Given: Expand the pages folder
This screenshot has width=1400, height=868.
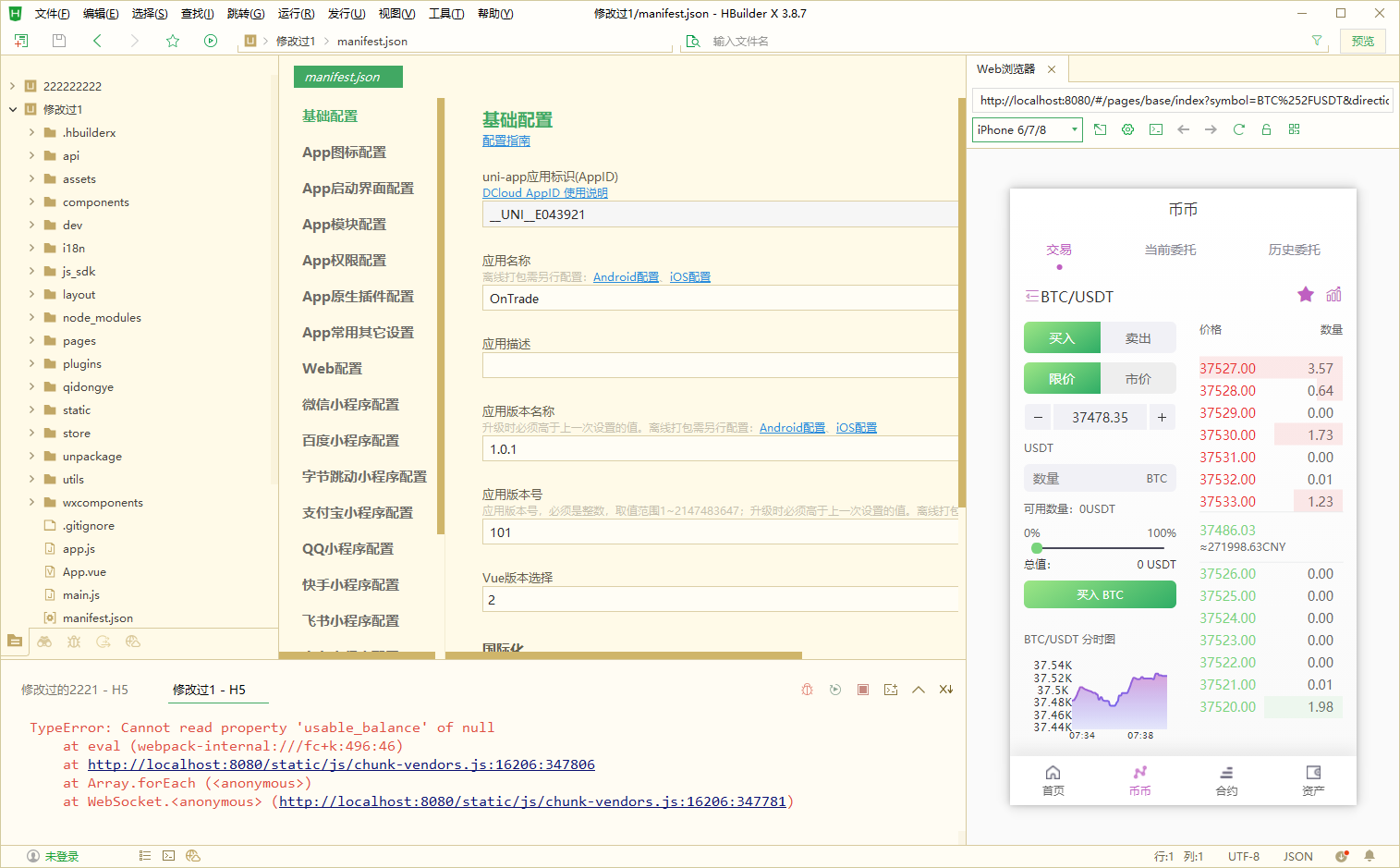Looking at the screenshot, I should click(x=31, y=340).
